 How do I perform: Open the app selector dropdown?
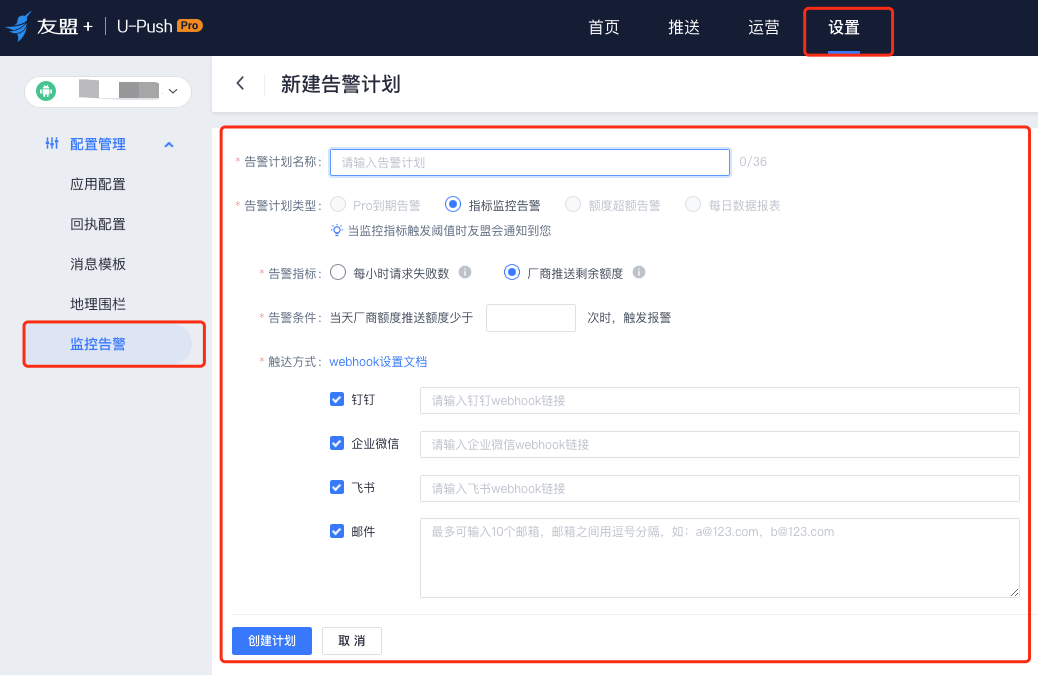point(108,91)
